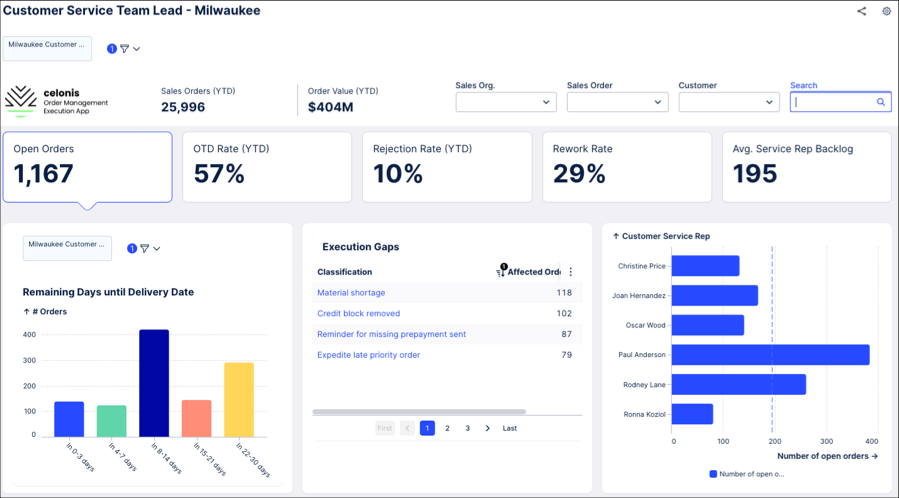Toggle Number of open orders legend
This screenshot has height=498, width=899.
pos(746,474)
